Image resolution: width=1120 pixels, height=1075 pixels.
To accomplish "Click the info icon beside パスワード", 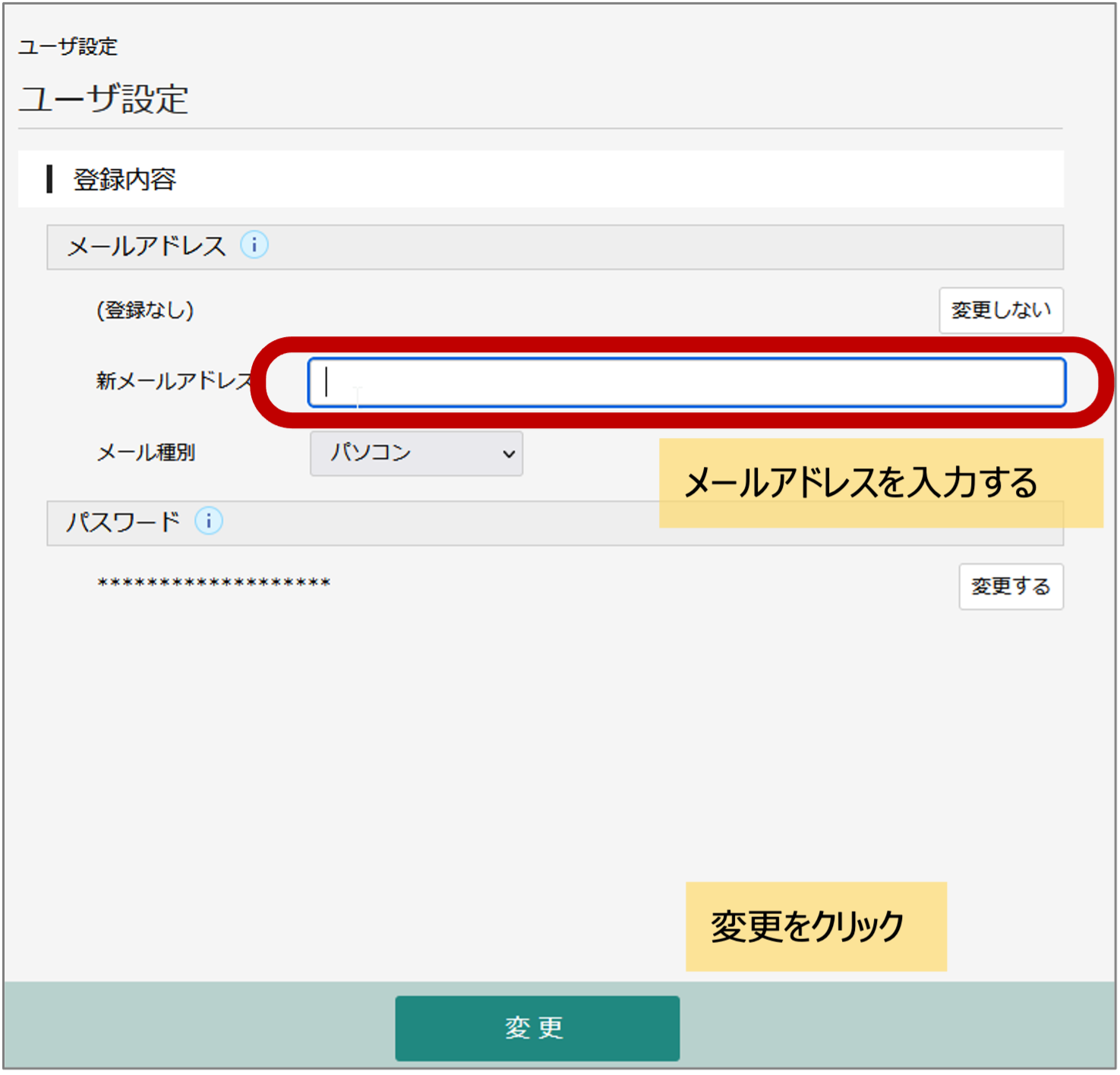I will coord(209,522).
